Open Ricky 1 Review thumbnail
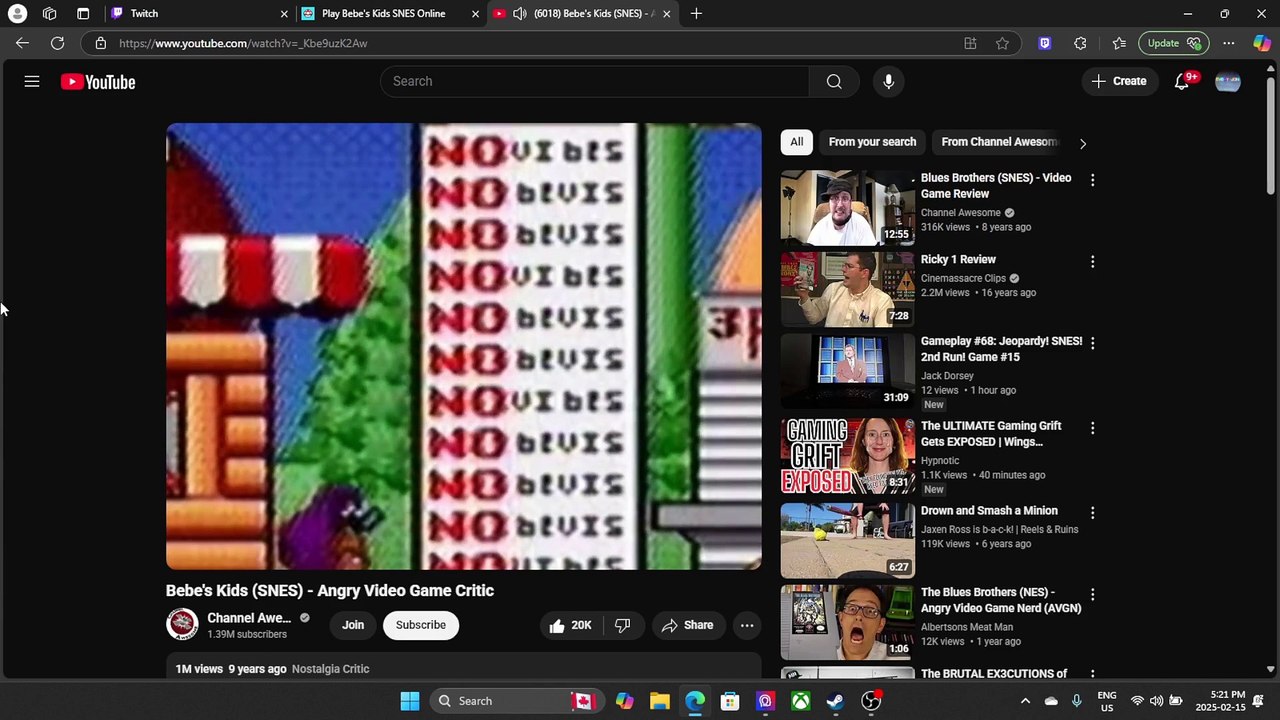The height and width of the screenshot is (720, 1280). coord(847,289)
